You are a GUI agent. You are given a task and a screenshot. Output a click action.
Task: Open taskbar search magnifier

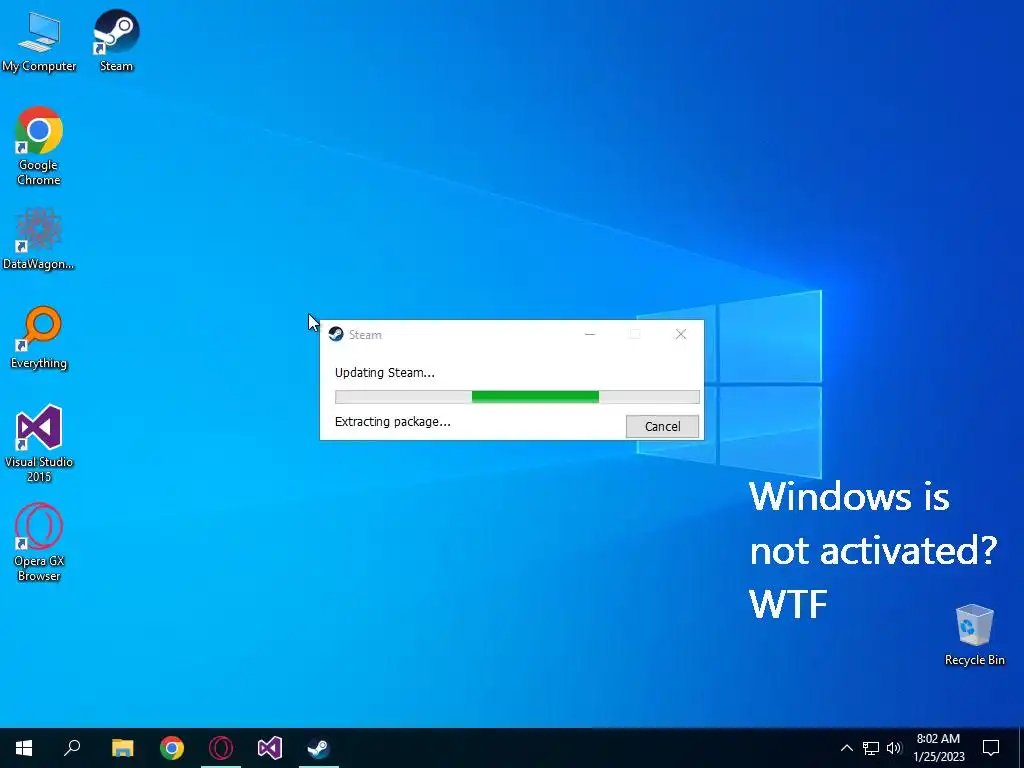click(72, 748)
